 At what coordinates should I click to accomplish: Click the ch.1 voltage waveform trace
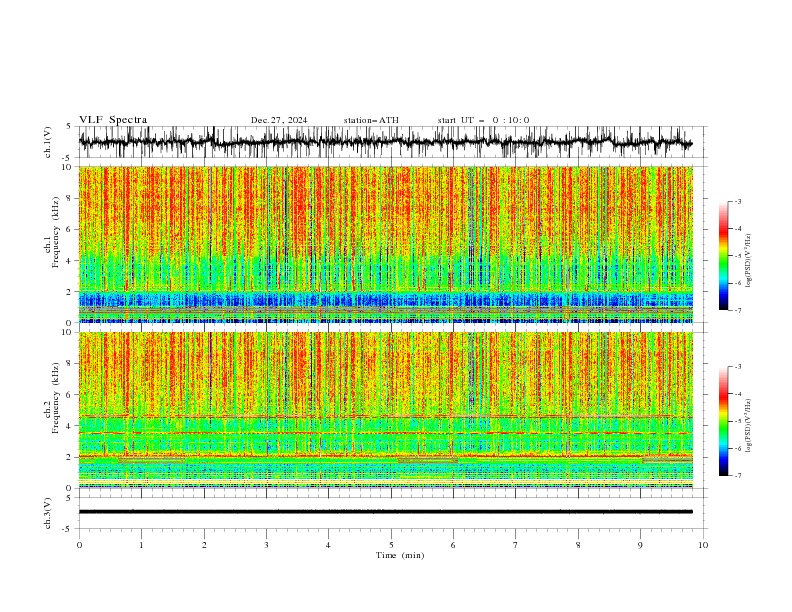385,142
